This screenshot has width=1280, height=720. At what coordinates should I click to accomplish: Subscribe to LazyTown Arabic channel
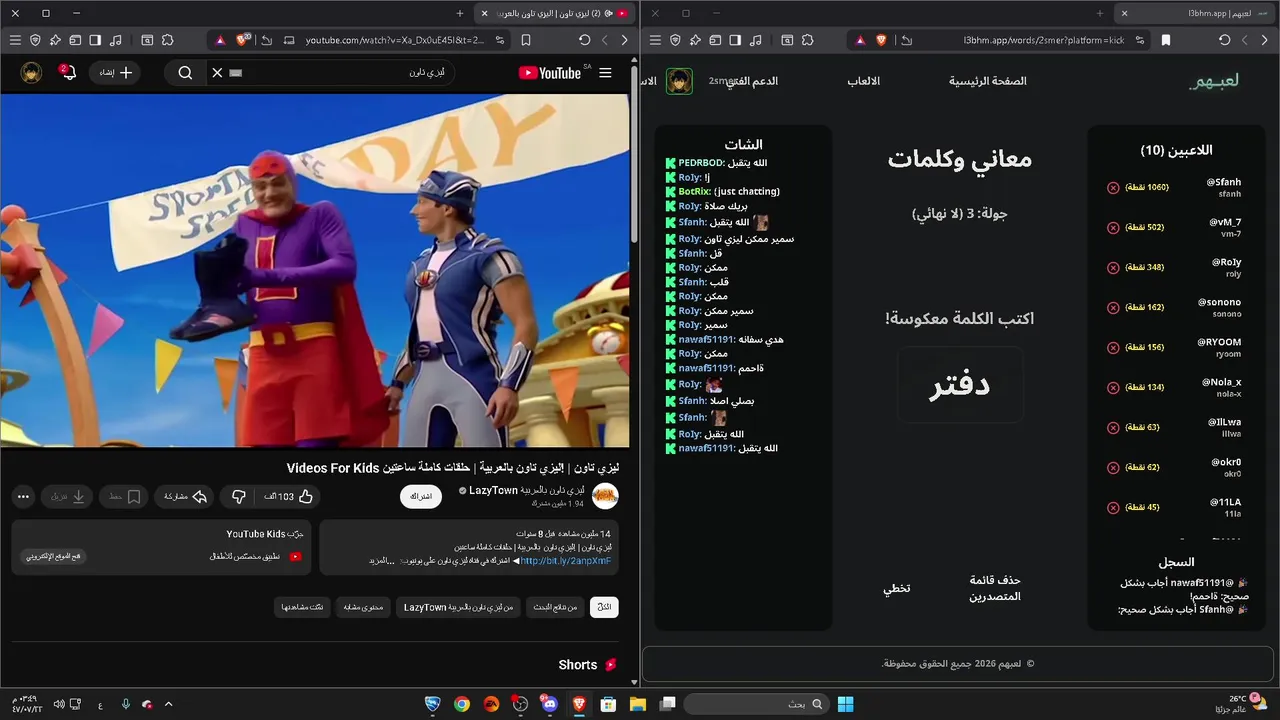tap(421, 496)
